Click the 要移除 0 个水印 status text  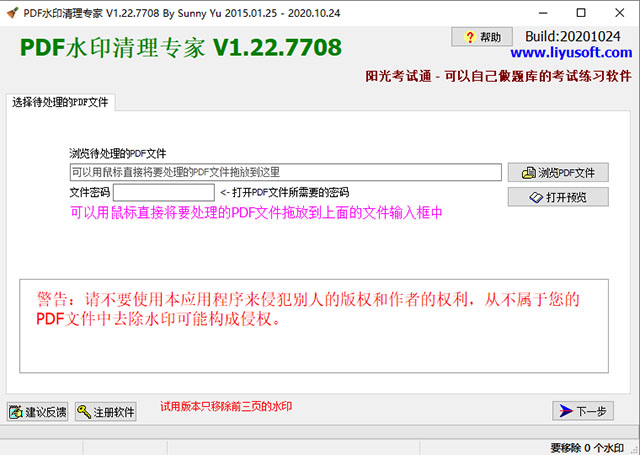[587, 448]
